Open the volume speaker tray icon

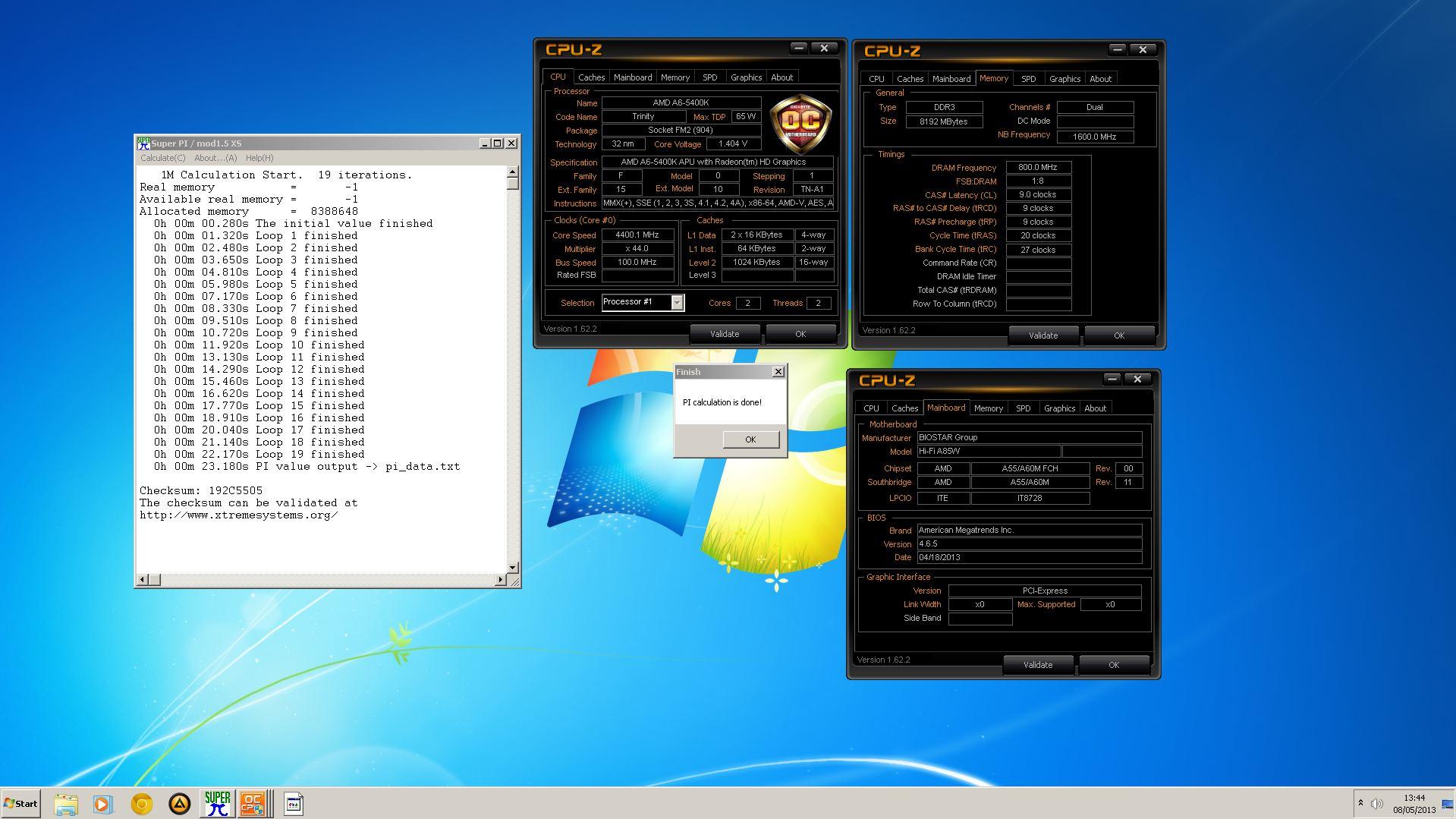coord(1377,803)
